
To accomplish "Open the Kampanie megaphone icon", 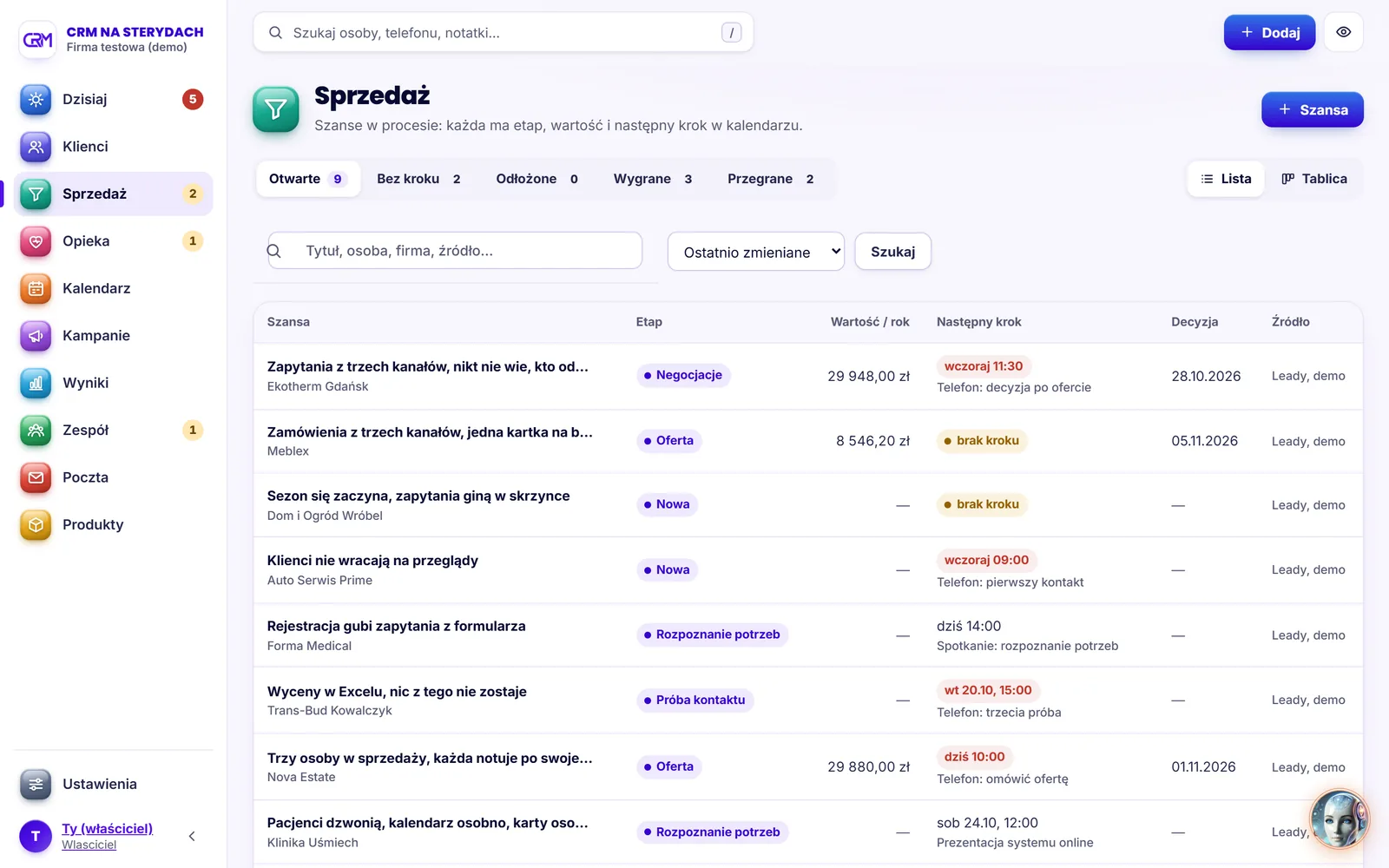I will pyautogui.click(x=36, y=336).
